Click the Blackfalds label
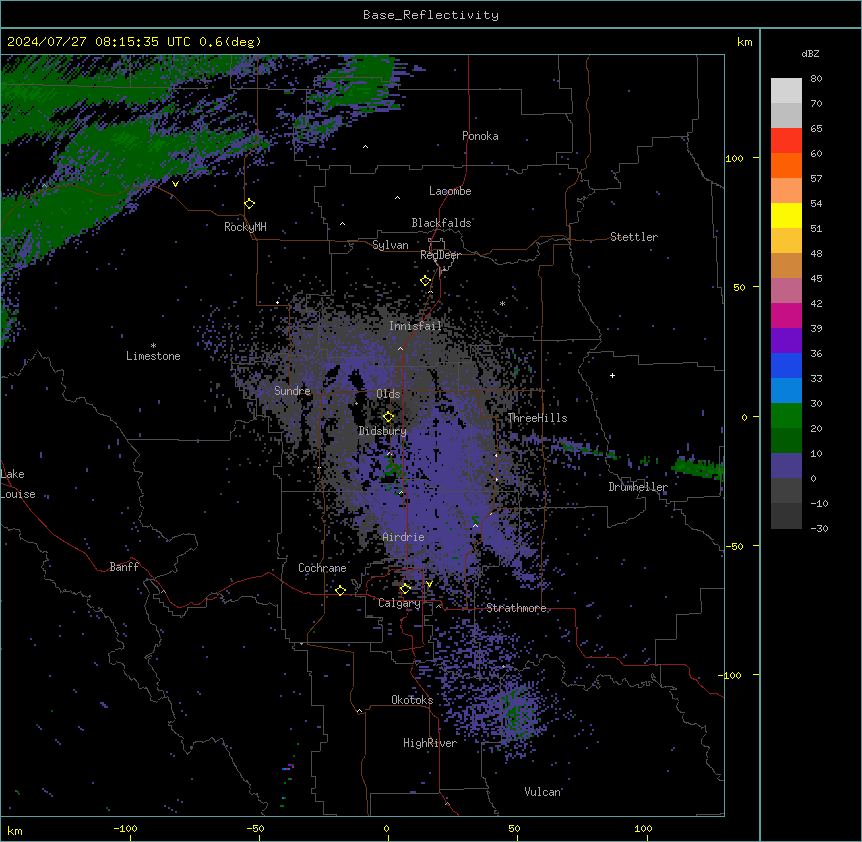This screenshot has height=842, width=862. (441, 223)
